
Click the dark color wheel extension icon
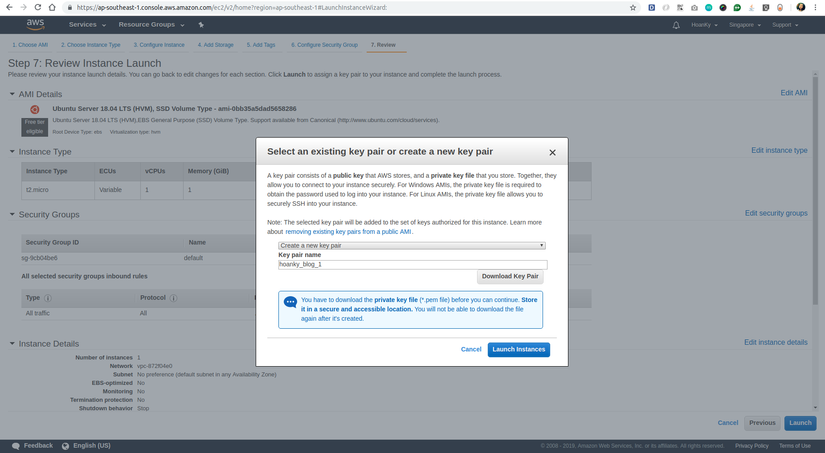[723, 7]
